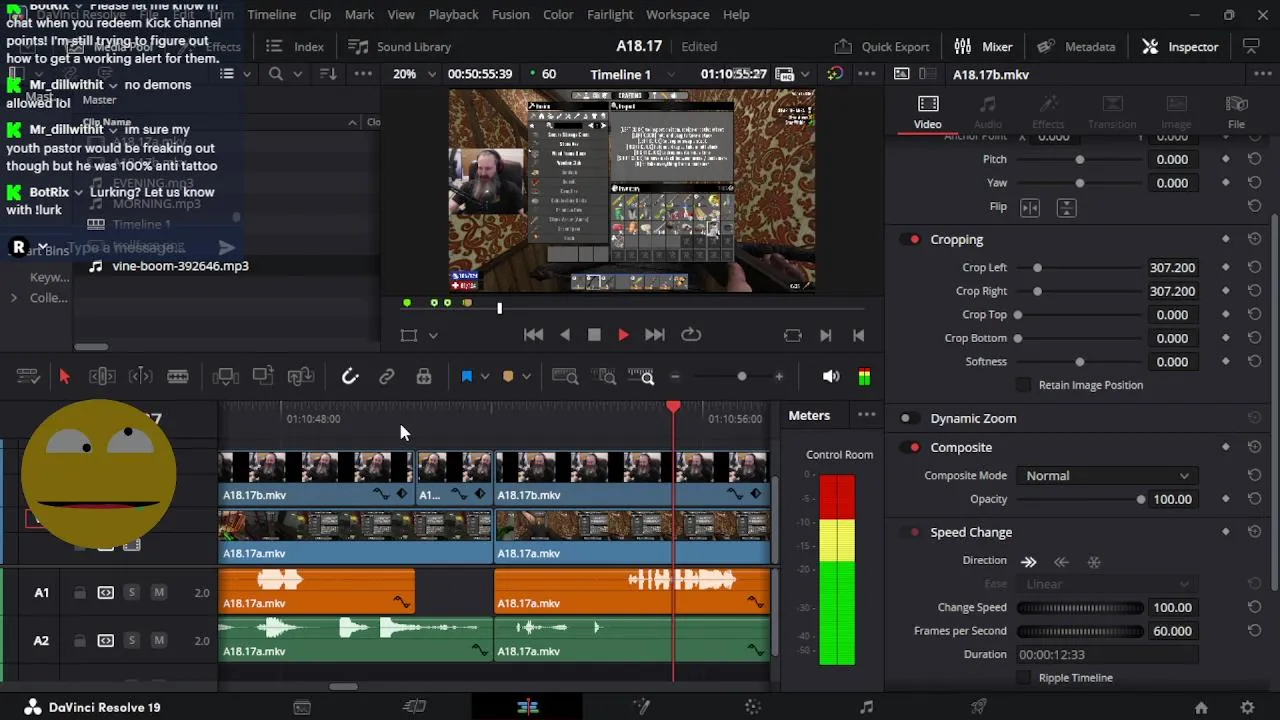Mute audio track A1
Screen dimensions: 1280x720
[158, 593]
